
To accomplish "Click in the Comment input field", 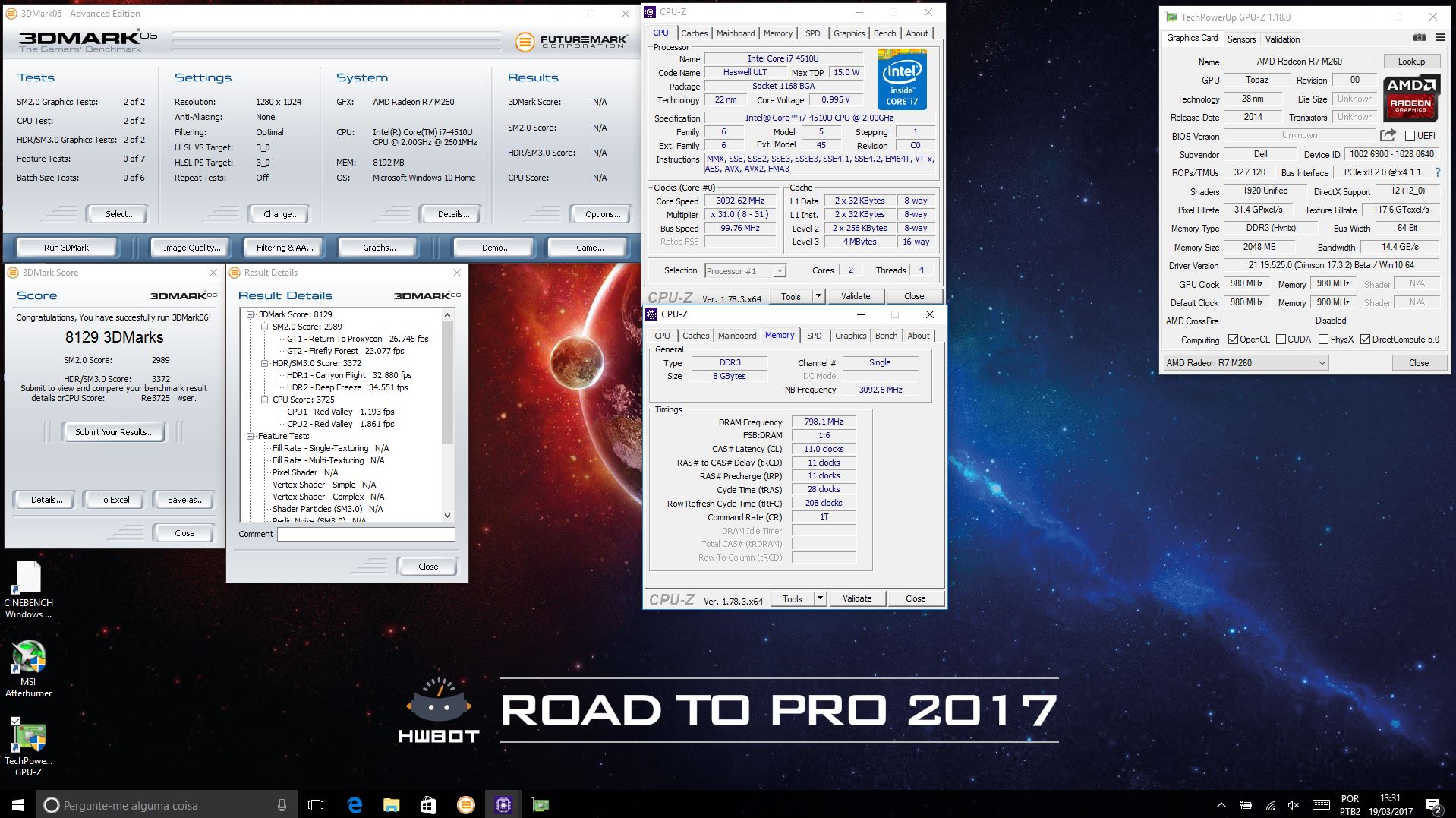I will 366,534.
